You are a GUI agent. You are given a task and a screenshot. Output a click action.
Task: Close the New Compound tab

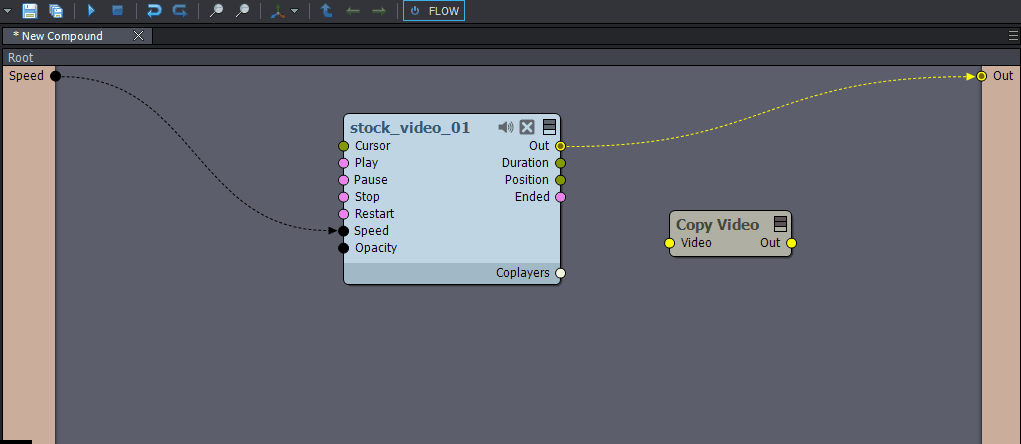[x=139, y=36]
